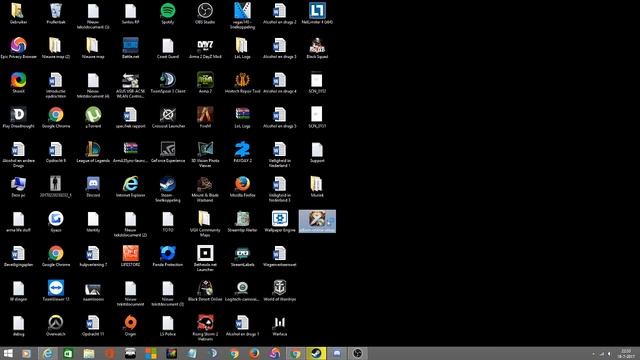Select the Origin desktop icon

point(131,322)
